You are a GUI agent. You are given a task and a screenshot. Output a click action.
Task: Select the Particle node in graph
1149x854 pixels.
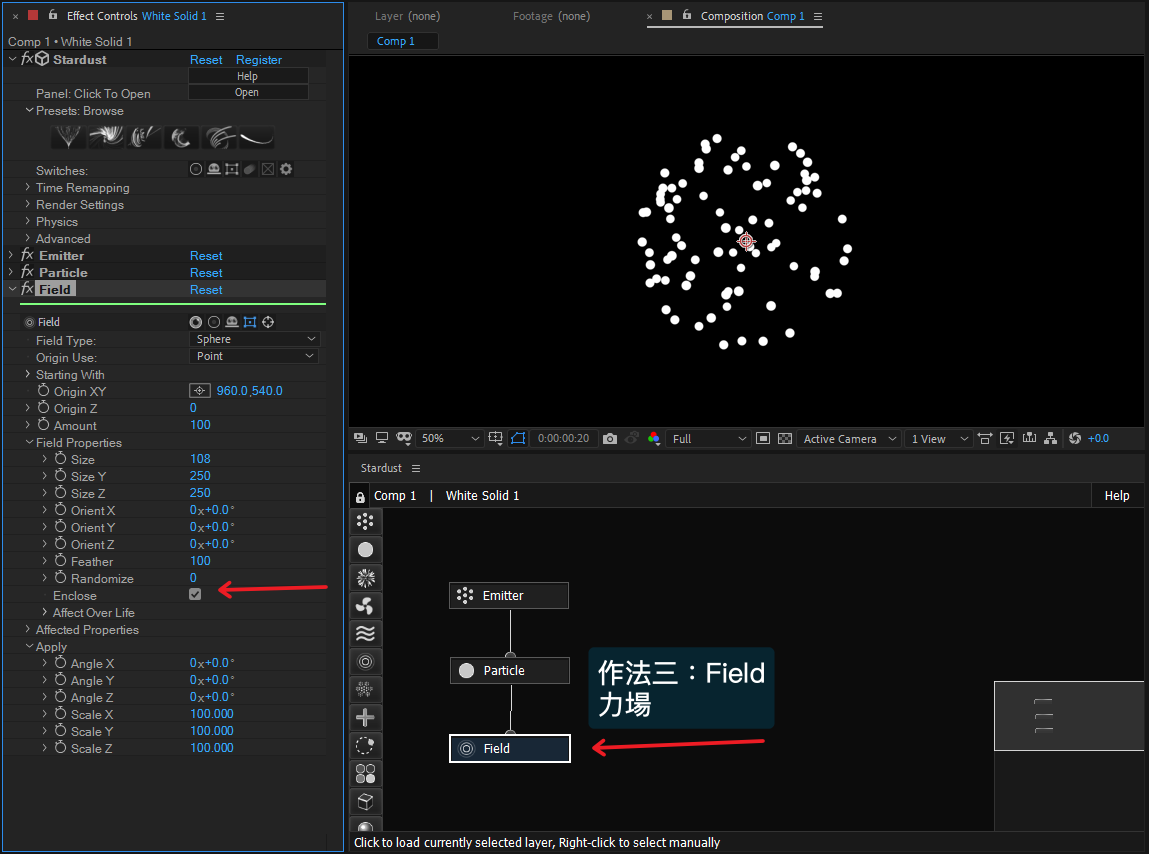click(x=509, y=671)
